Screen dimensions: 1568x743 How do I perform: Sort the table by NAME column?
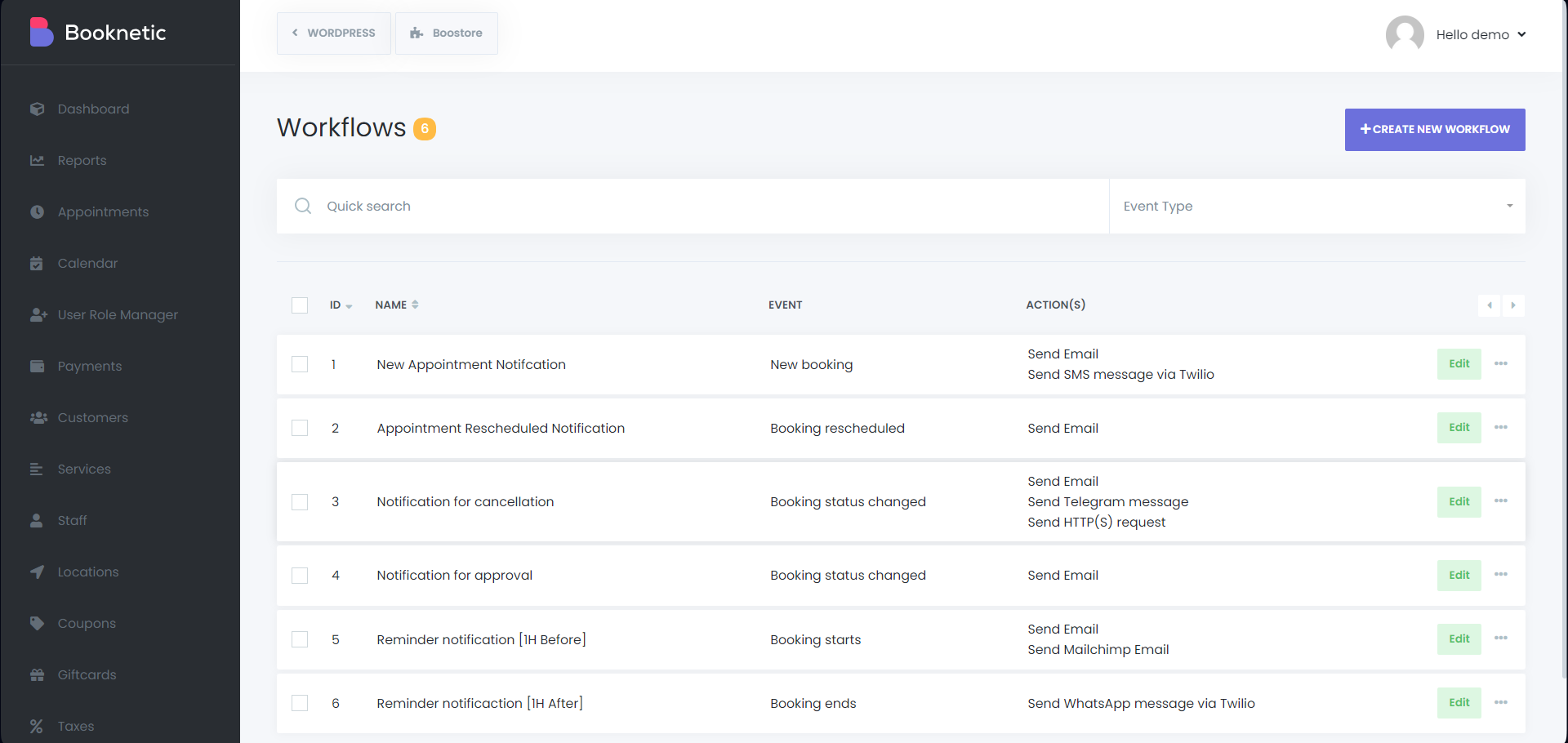click(397, 305)
